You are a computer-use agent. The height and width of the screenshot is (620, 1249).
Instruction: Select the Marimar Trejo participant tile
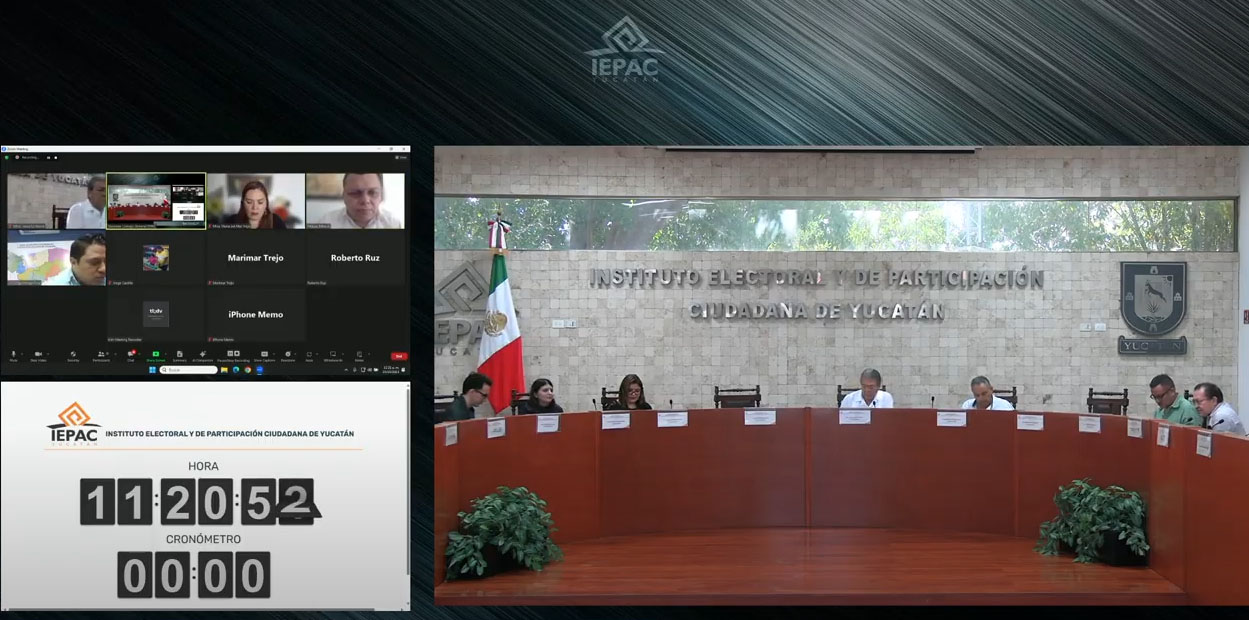click(255, 258)
